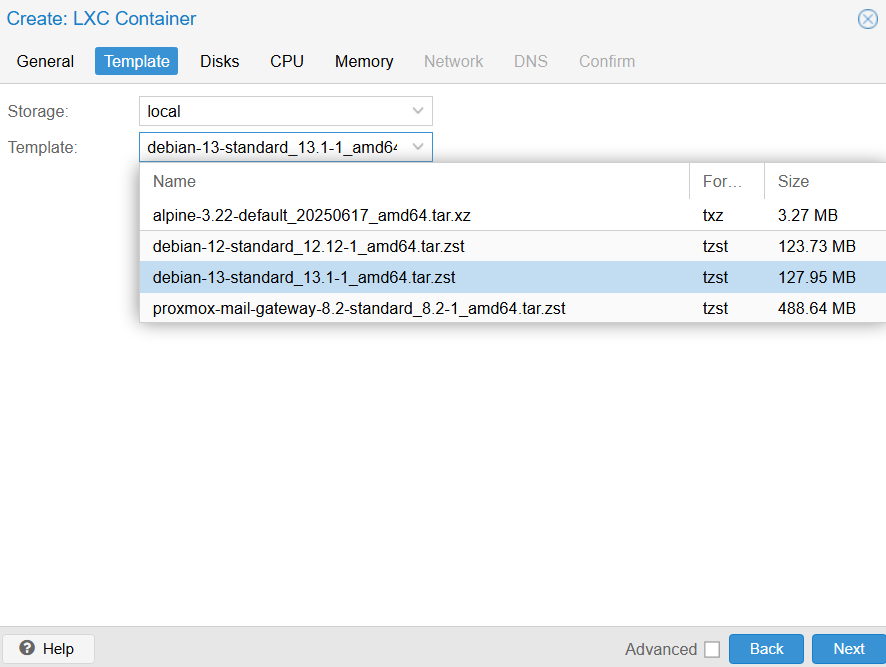This screenshot has width=886, height=667.
Task: Go to the CPU tab
Action: [x=287, y=61]
